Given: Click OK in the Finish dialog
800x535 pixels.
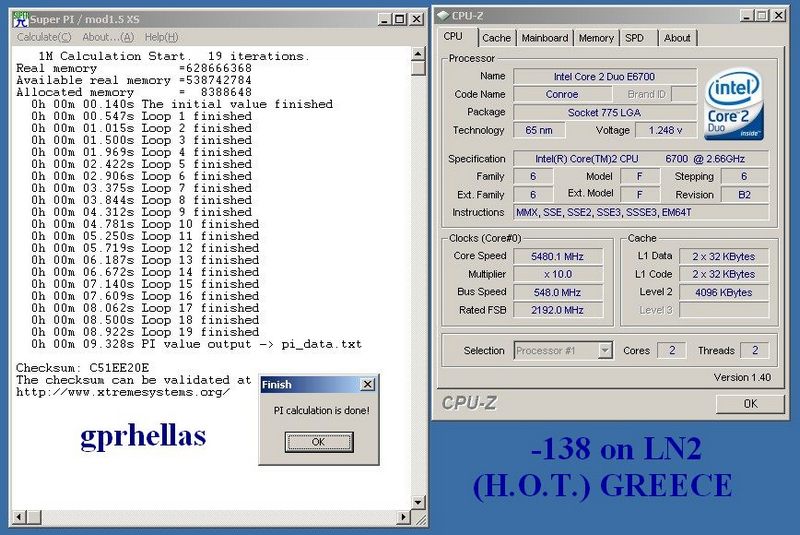Looking at the screenshot, I should [318, 442].
